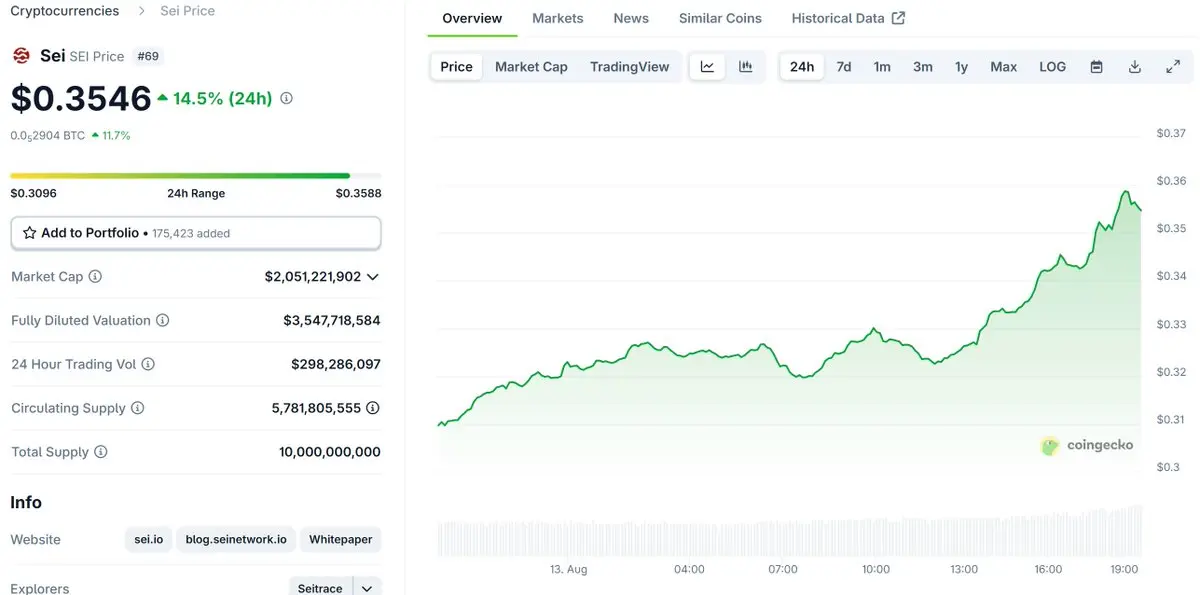Show Market Cap info tooltip icon
This screenshot has height=595, width=1200.
pyautogui.click(x=95, y=276)
